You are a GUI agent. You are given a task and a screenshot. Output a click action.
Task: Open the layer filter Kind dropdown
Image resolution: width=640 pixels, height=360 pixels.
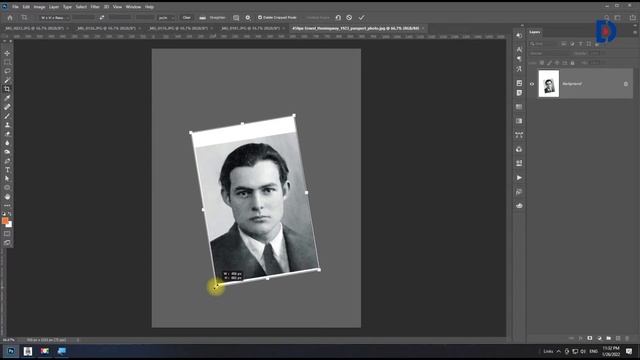pyautogui.click(x=544, y=44)
